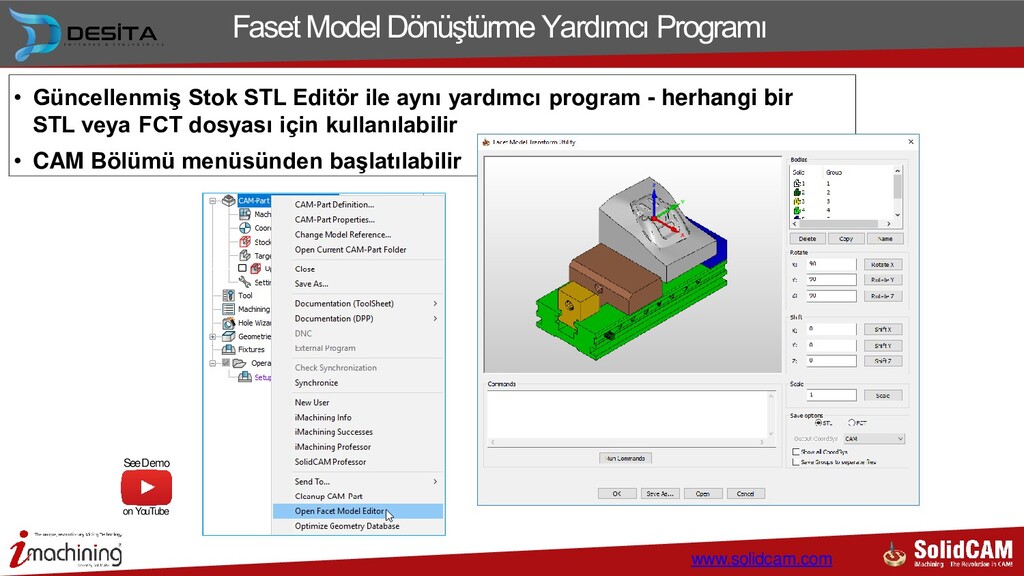Select solid body 1 icon in Bodies list
The width and height of the screenshot is (1024, 576).
797,184
